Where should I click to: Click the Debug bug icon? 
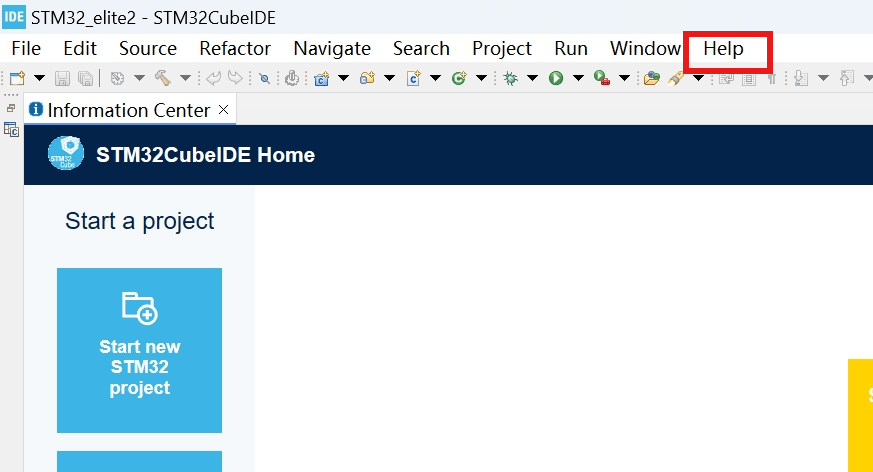[510, 77]
